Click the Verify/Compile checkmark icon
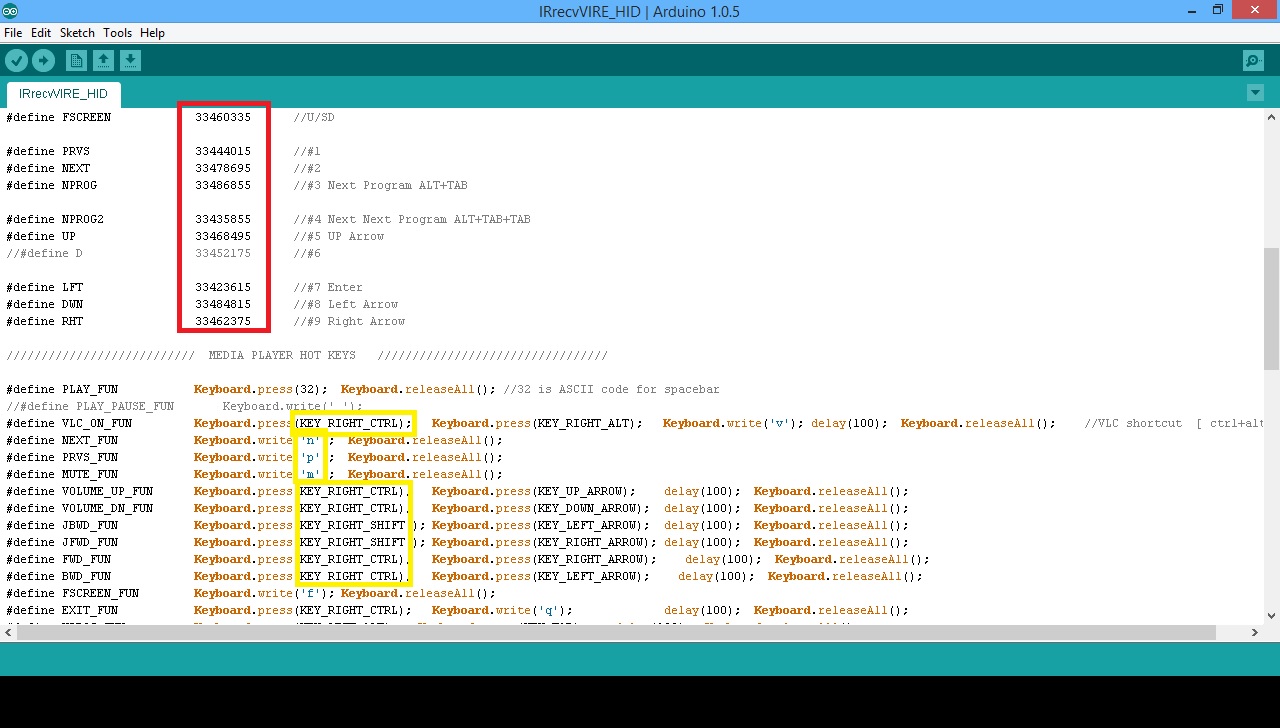The image size is (1280, 728). click(x=17, y=60)
